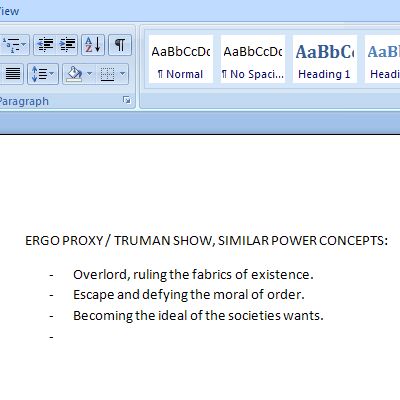The height and width of the screenshot is (400, 400).
Task: Apply the Heading 2 style
Action: tap(382, 59)
